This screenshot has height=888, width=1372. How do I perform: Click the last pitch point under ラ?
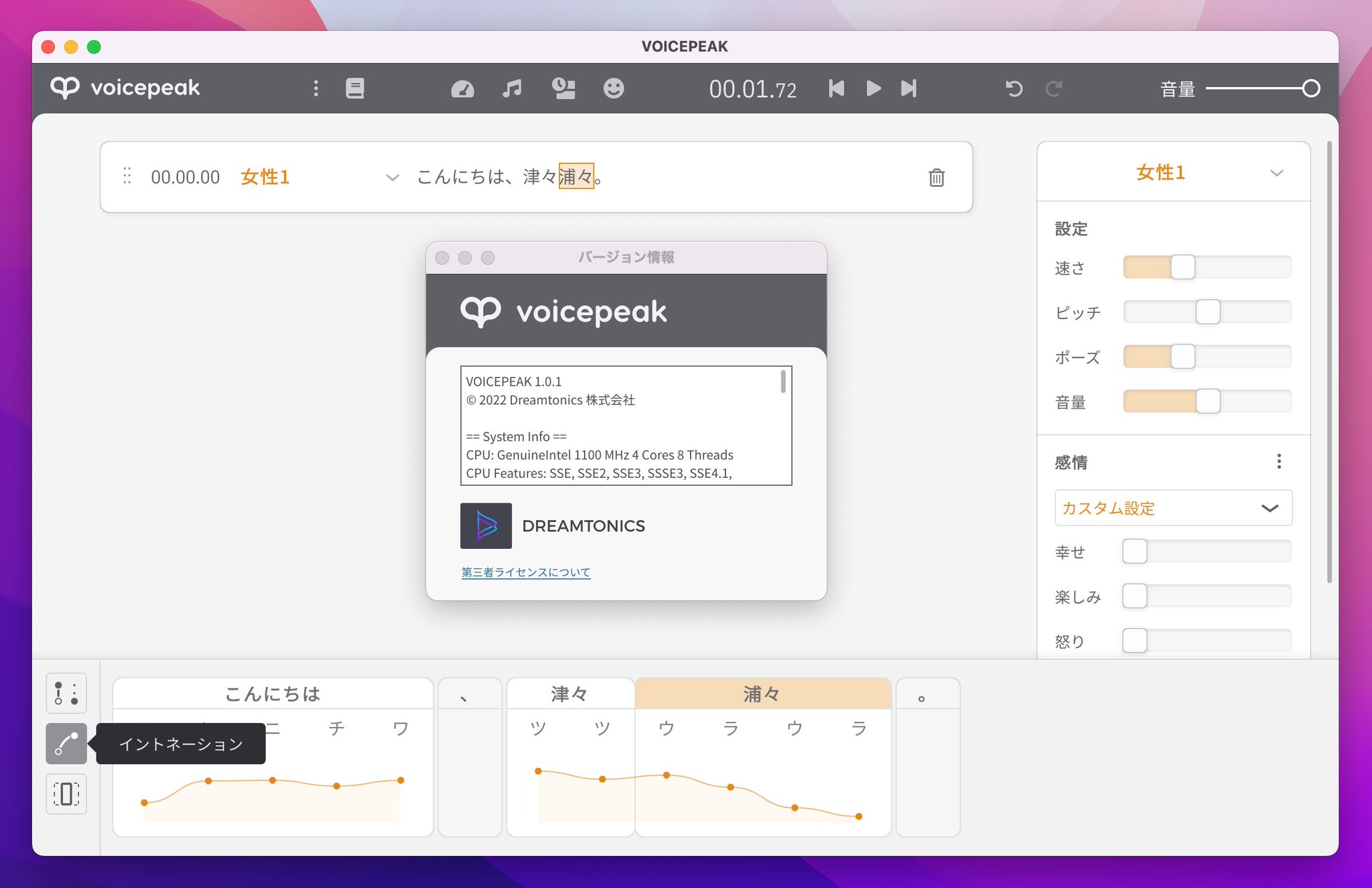click(x=859, y=816)
